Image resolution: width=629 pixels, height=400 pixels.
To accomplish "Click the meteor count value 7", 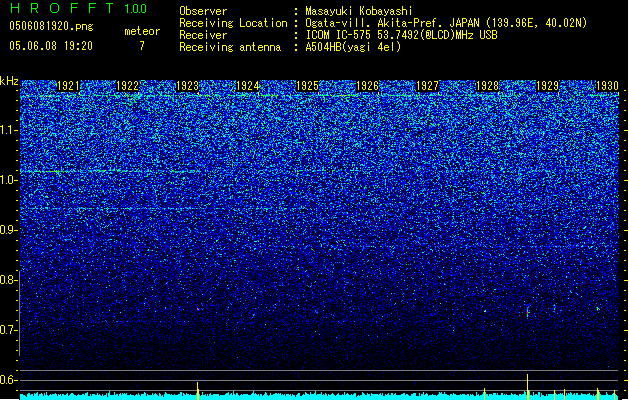I will (x=142, y=46).
